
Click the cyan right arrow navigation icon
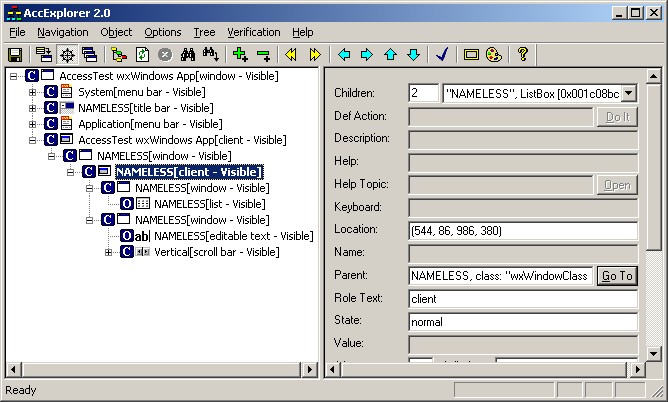pyautogui.click(x=366, y=54)
